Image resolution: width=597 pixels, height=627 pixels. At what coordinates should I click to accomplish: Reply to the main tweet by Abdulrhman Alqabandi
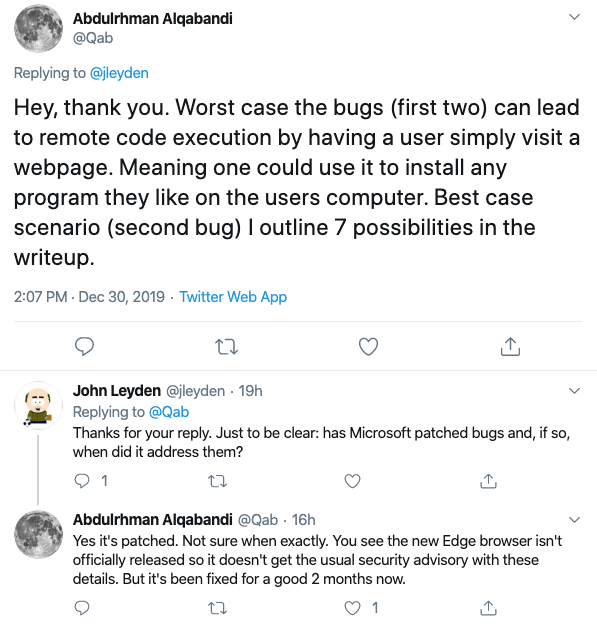coord(84,346)
